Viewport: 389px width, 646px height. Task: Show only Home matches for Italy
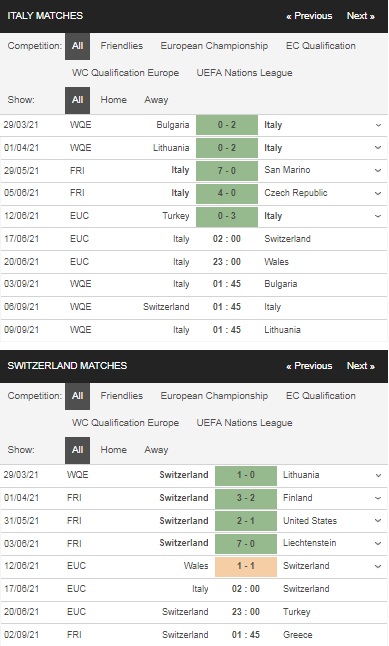[113, 100]
